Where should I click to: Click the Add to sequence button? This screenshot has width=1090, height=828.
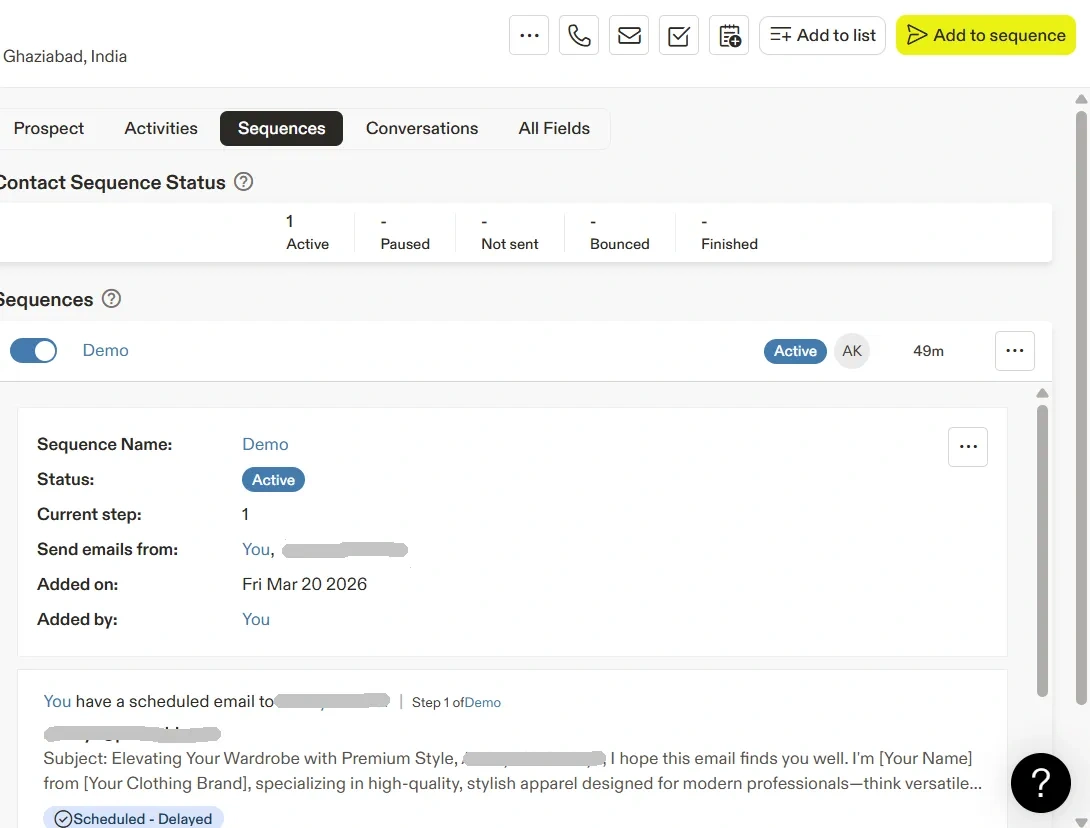[986, 35]
